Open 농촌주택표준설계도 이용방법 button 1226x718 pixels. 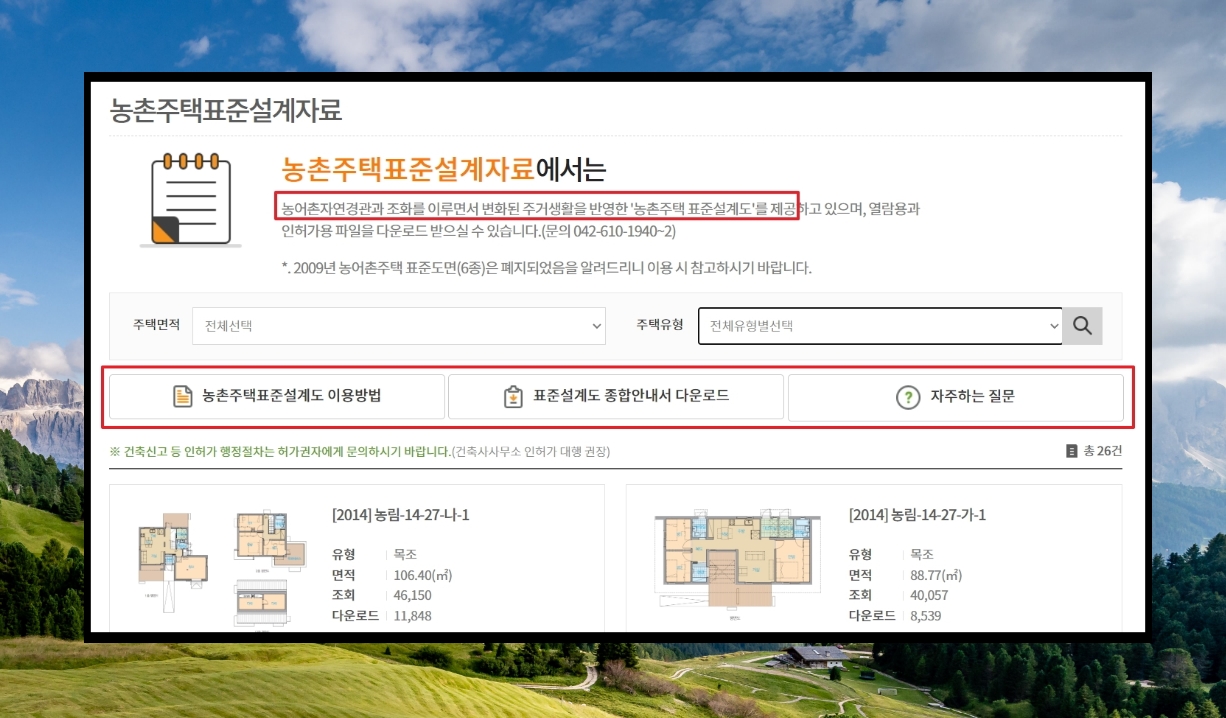(x=277, y=396)
